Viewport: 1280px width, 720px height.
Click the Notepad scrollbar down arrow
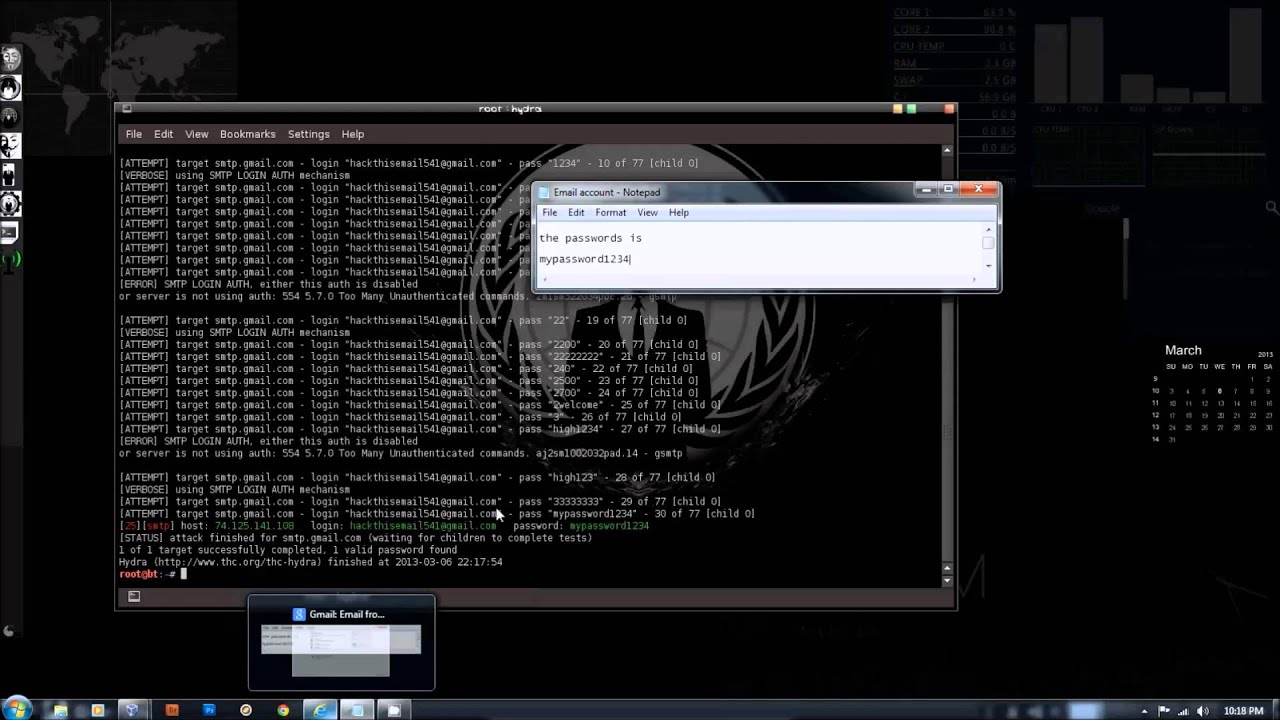pyautogui.click(x=988, y=265)
